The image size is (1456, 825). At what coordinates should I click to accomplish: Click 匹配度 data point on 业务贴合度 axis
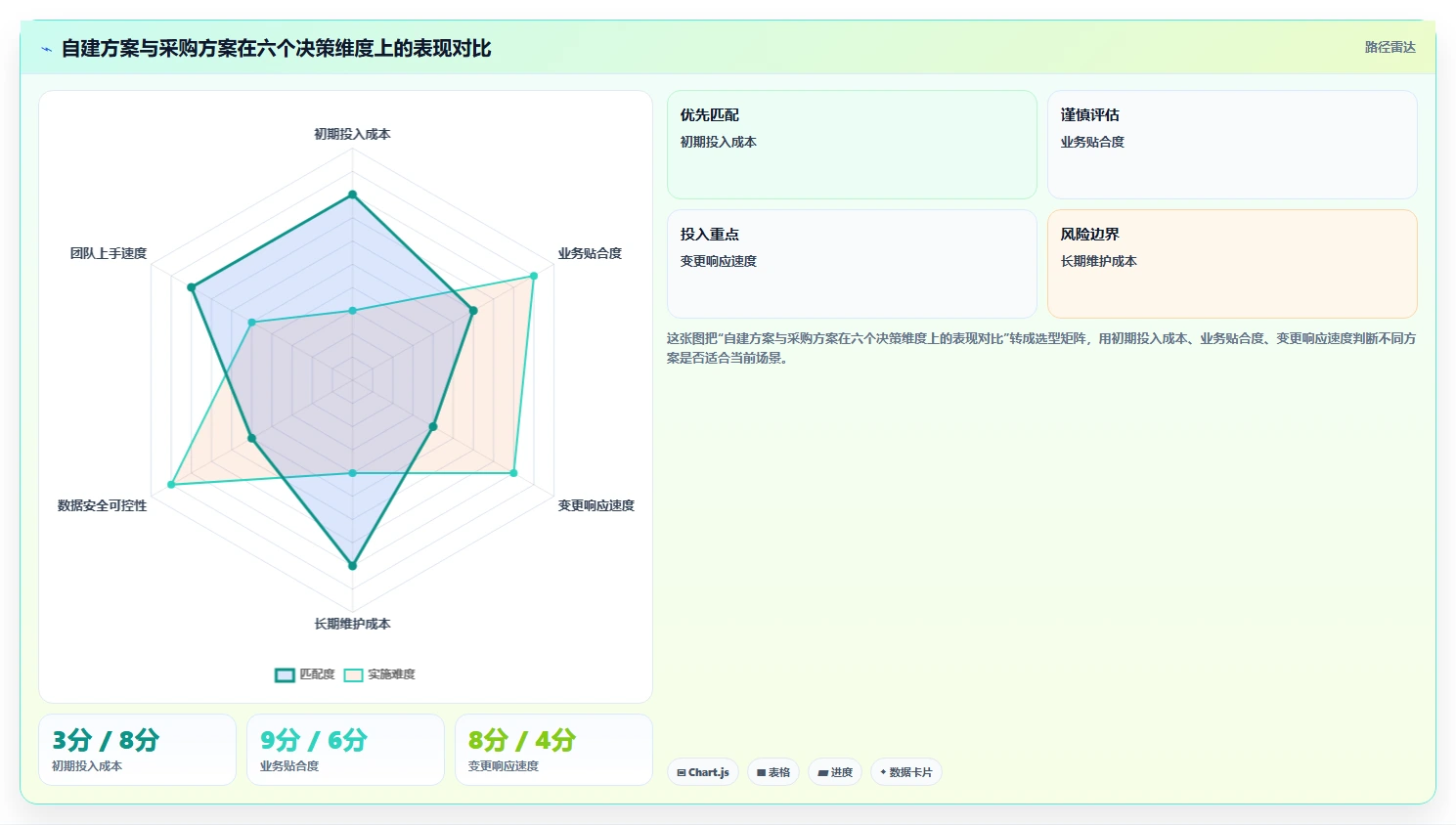(473, 311)
